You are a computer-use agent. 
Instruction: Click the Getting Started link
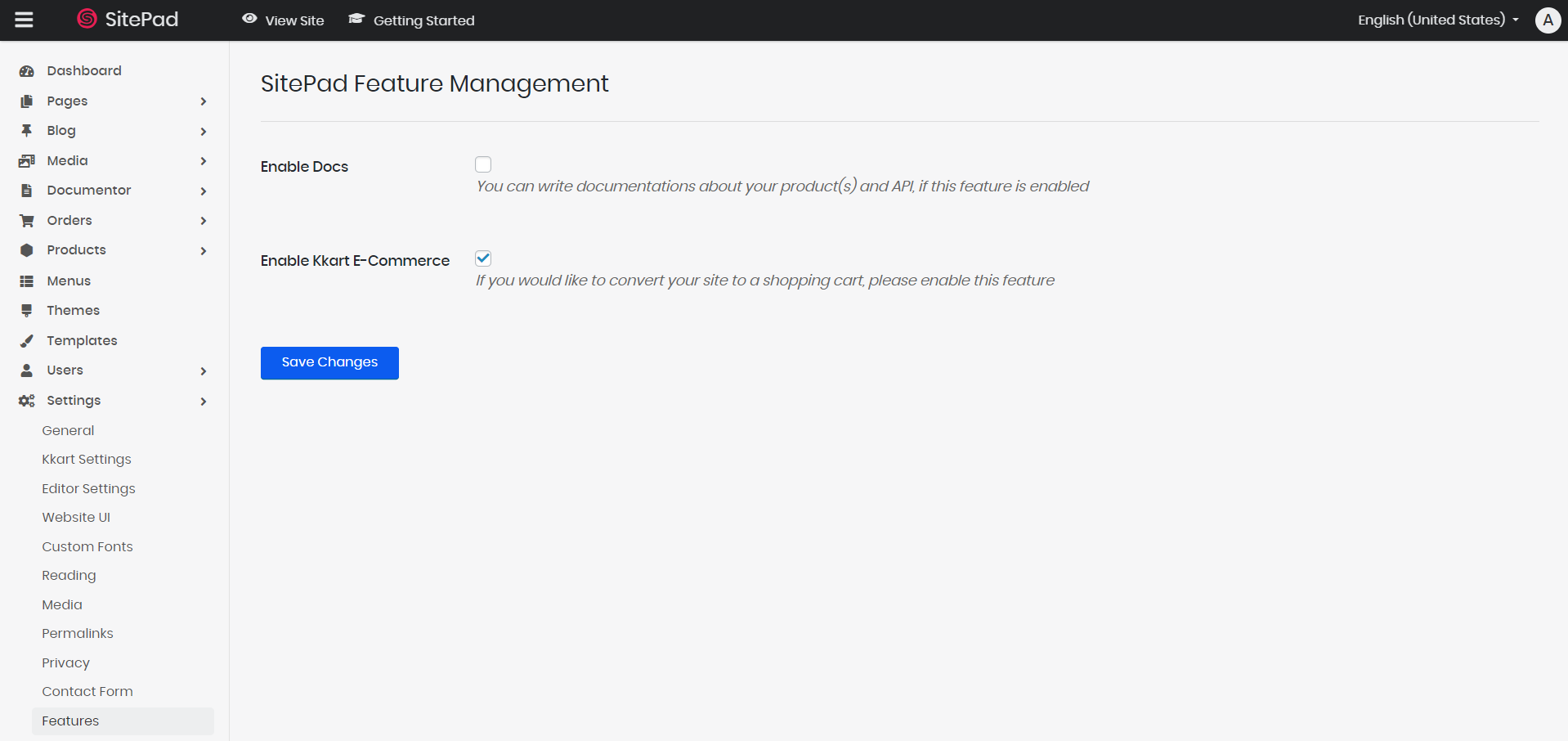point(423,20)
